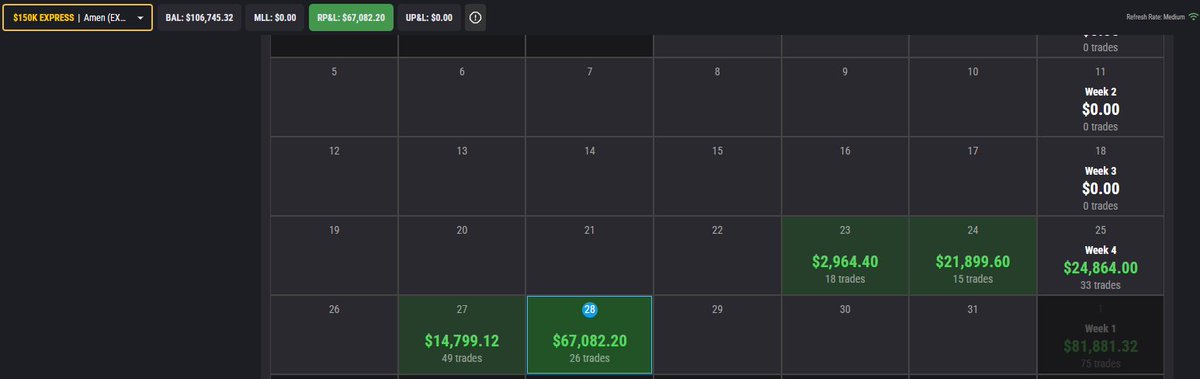Select empty calendar day 22
This screenshot has height=379, width=1200.
pos(717,255)
